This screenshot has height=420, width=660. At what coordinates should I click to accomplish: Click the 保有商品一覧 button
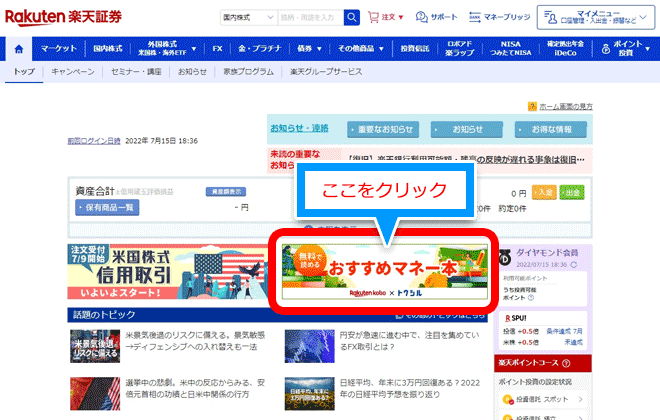tap(107, 207)
